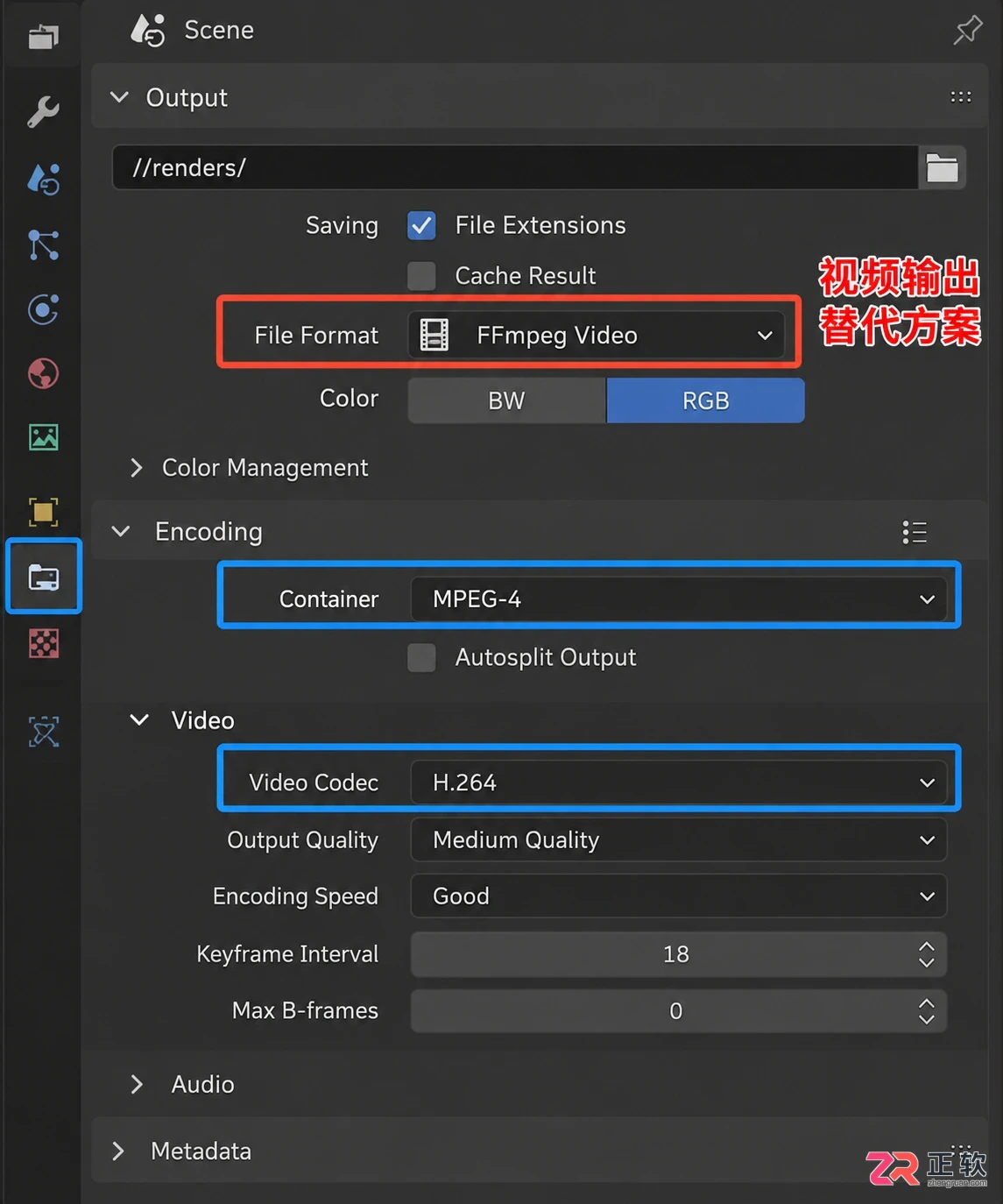Click the Max B-frames label

(x=305, y=1010)
